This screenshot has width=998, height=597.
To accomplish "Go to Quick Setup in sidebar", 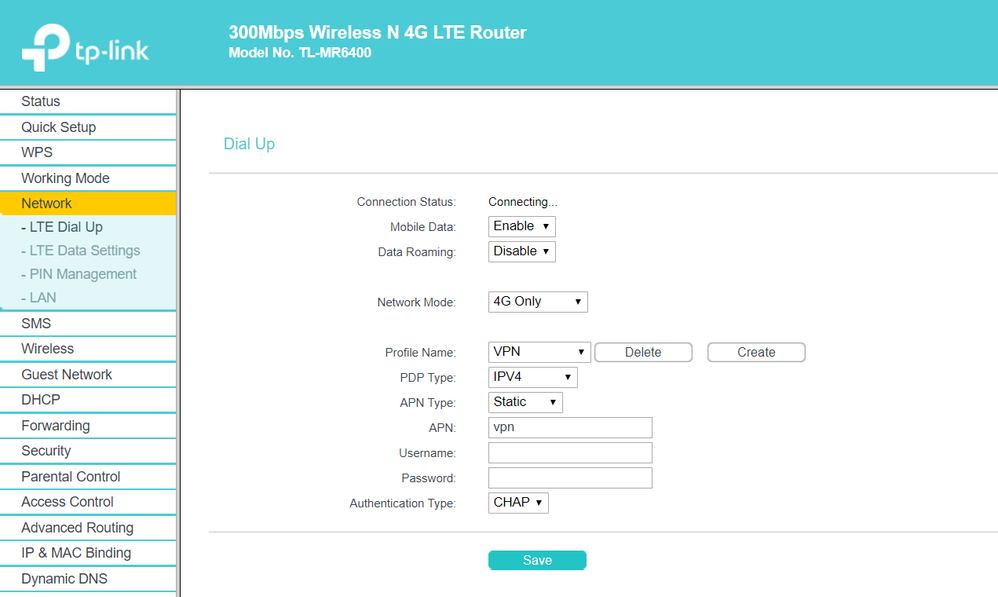I will [59, 127].
